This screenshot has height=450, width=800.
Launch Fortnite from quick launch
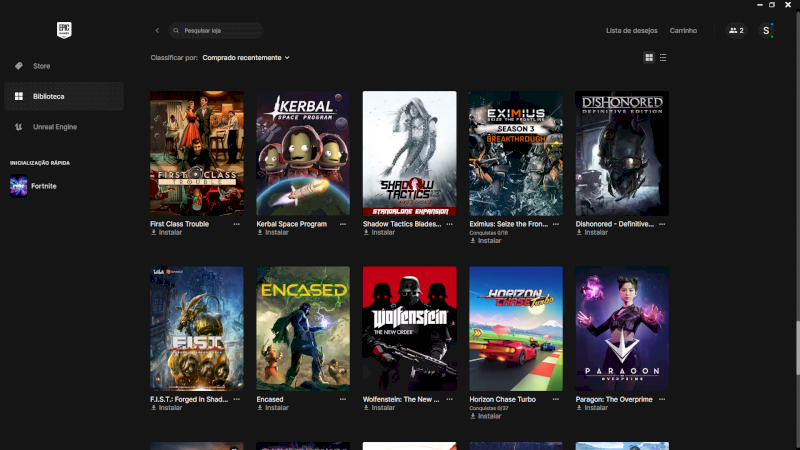34,186
